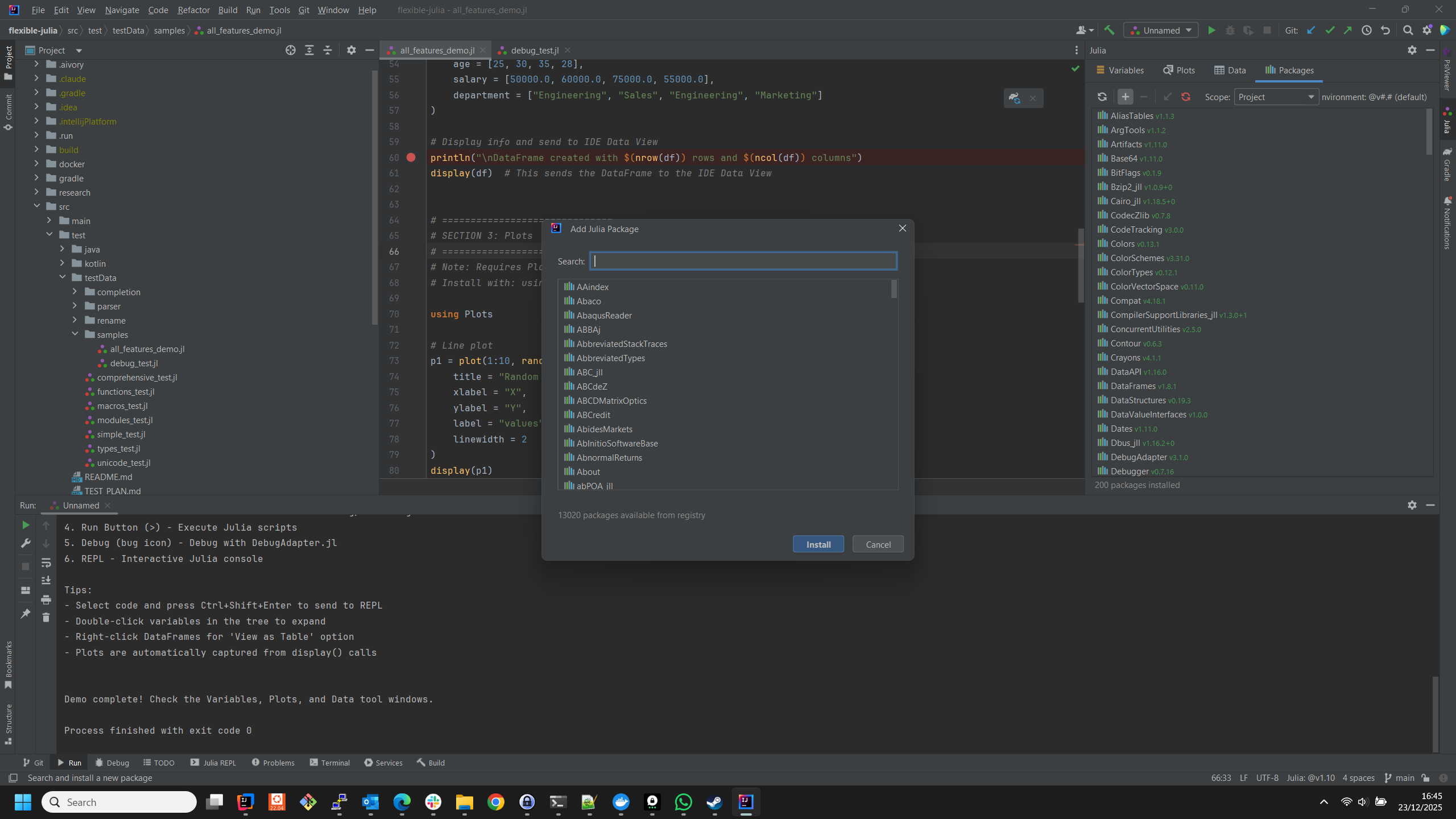The height and width of the screenshot is (819, 1456).
Task: Click the Cancel button in dialog
Action: click(x=878, y=544)
